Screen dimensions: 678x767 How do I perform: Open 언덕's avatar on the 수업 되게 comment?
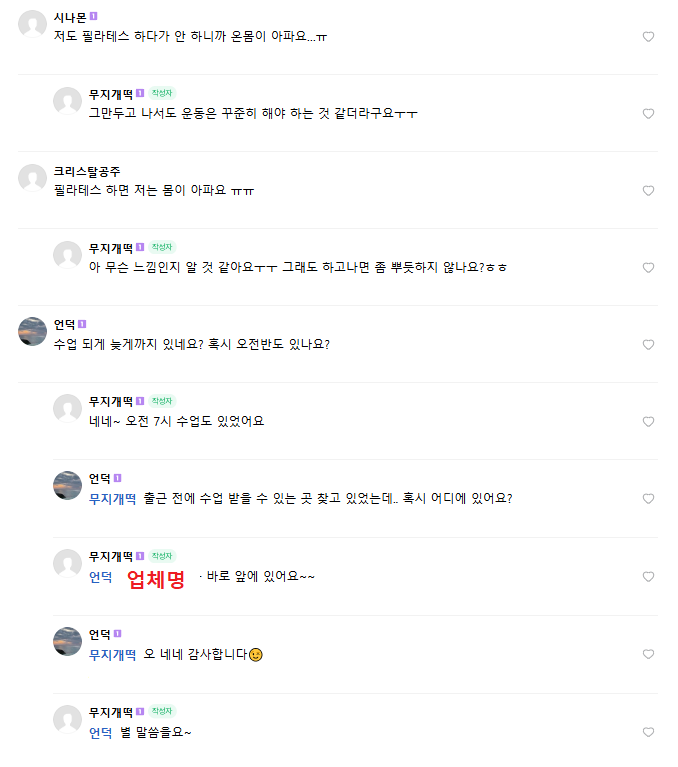click(33, 331)
